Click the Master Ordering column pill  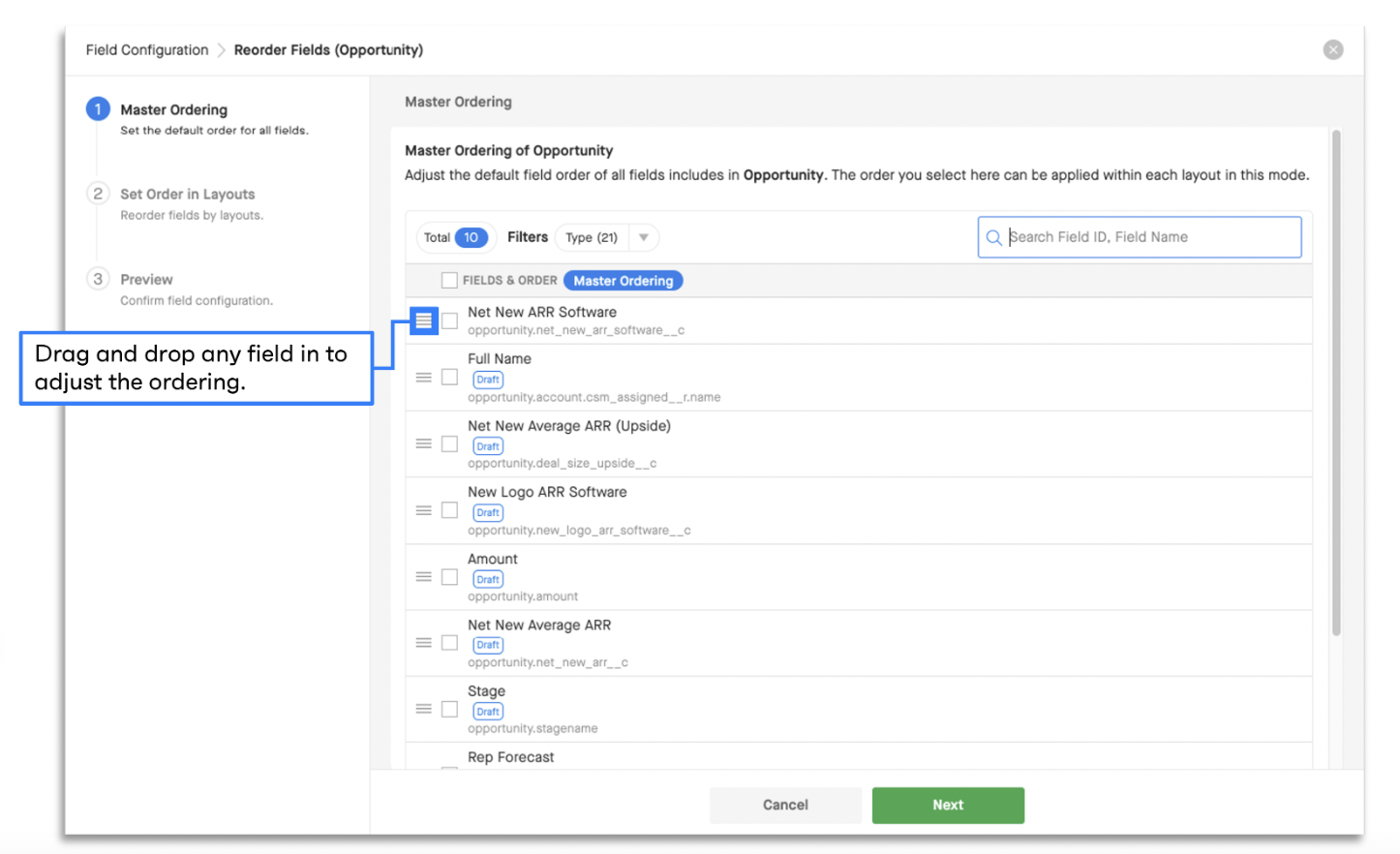coord(624,281)
